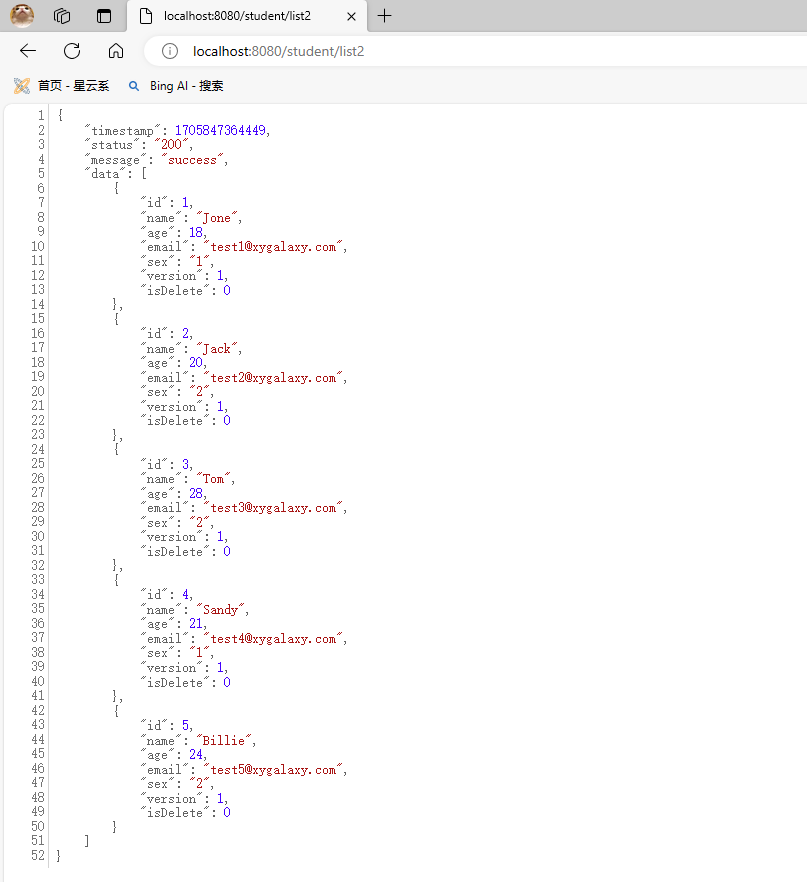807x882 pixels.
Task: Open the browser profile avatar
Action: click(x=22, y=16)
